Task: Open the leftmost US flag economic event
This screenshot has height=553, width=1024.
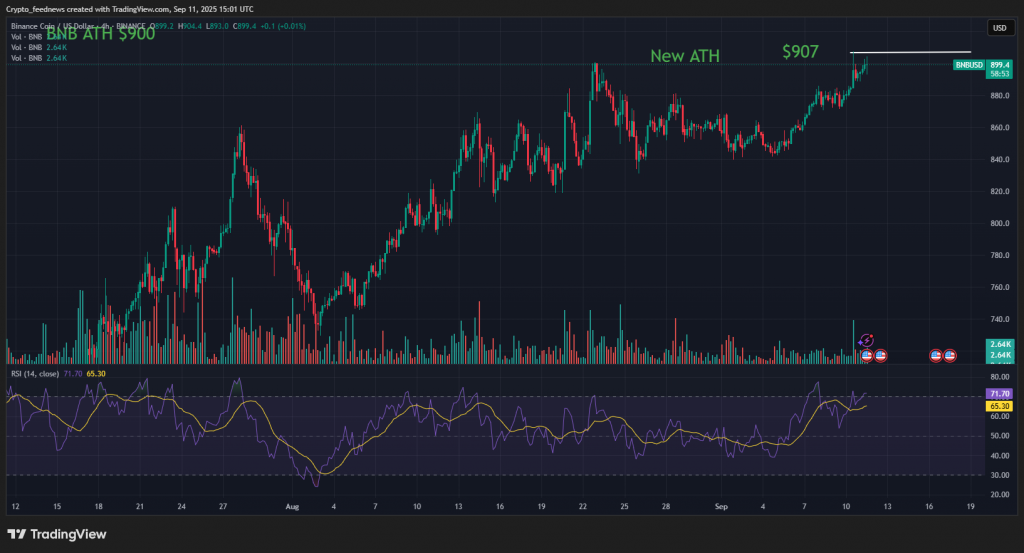Action: pyautogui.click(x=867, y=355)
